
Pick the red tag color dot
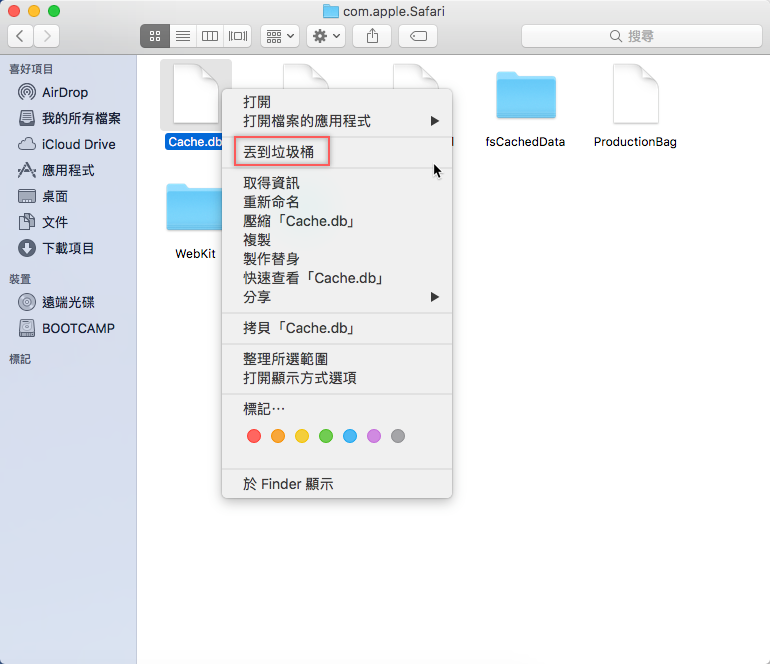[254, 436]
